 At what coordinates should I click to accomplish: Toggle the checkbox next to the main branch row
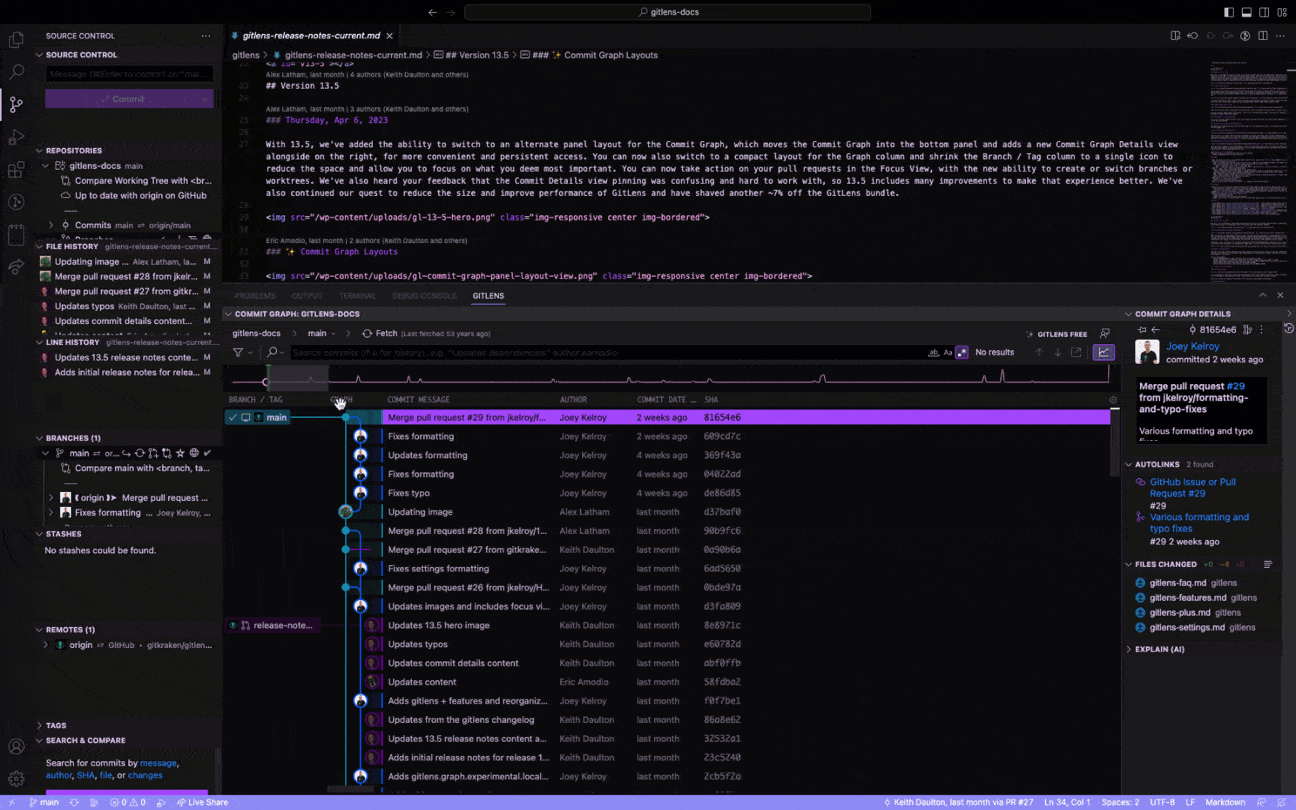(234, 417)
